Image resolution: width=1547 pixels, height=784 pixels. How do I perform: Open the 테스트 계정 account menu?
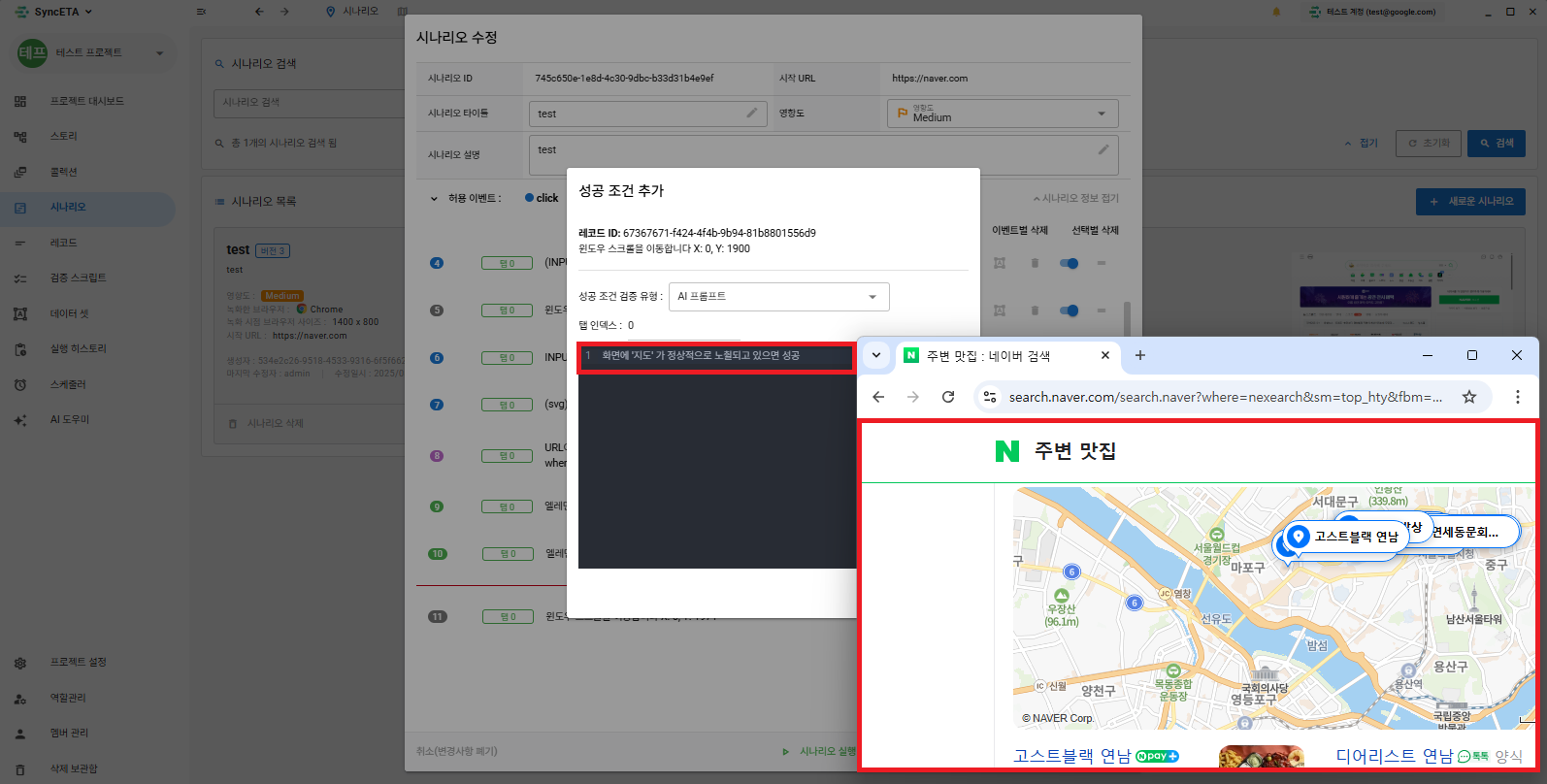1371,12
